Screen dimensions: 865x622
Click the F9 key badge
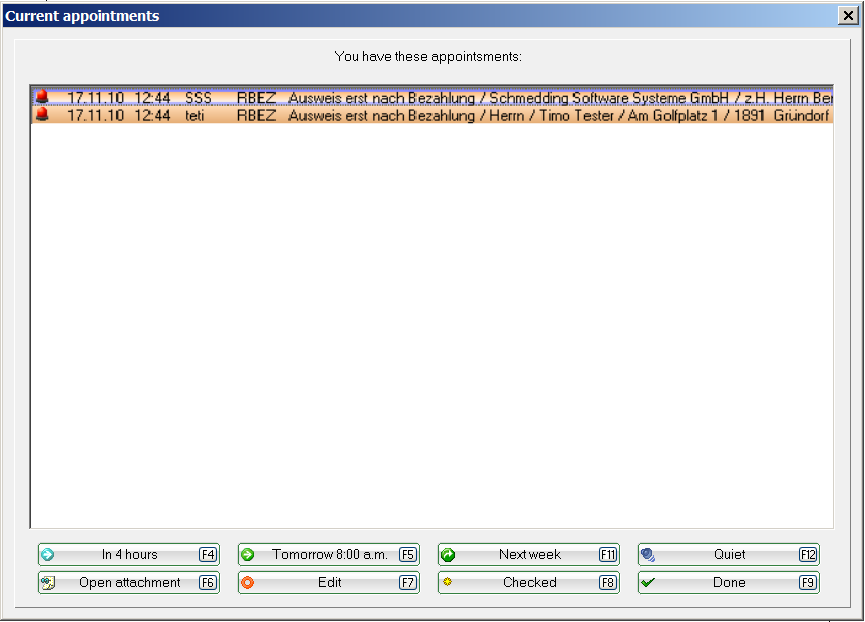coord(808,582)
